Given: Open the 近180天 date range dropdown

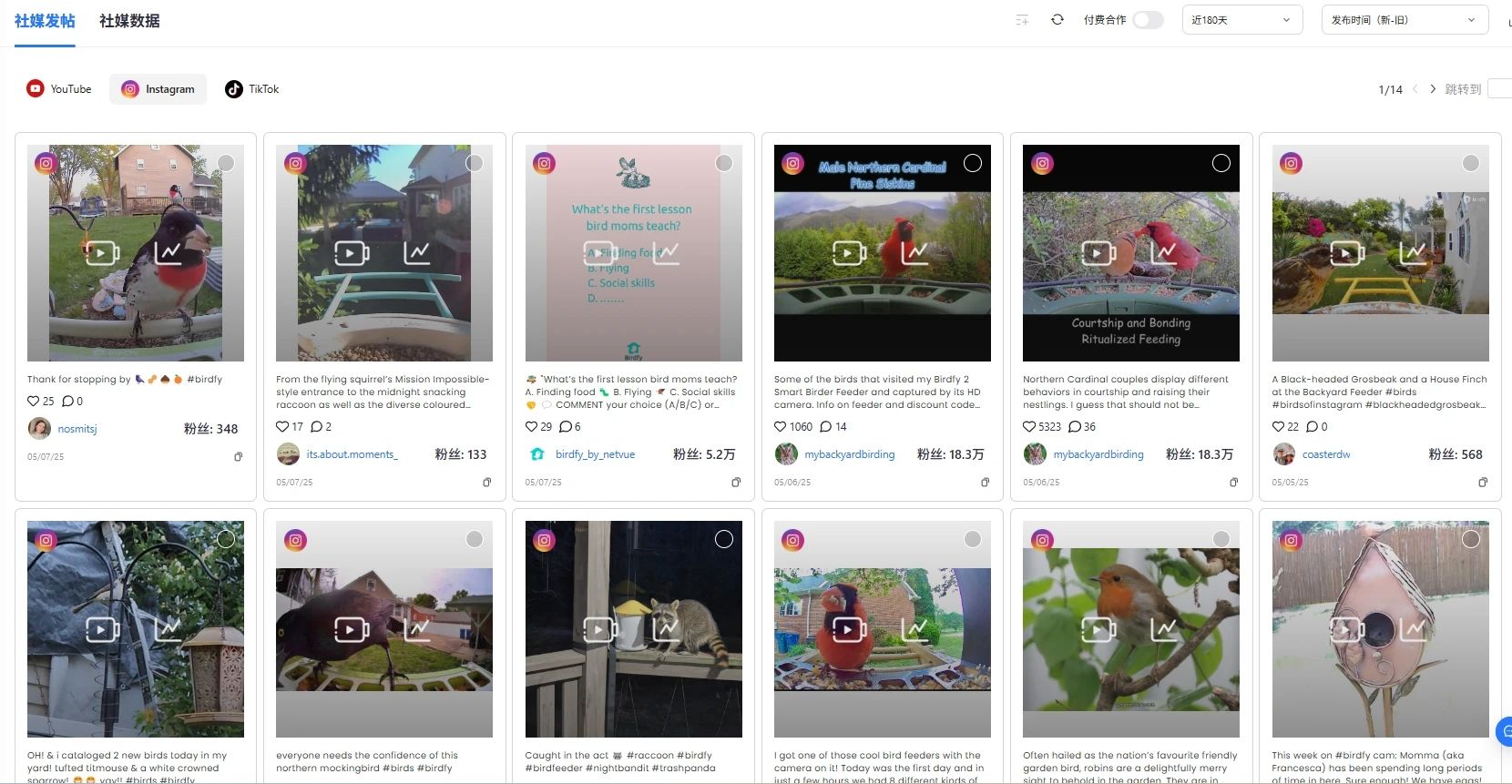Looking at the screenshot, I should pyautogui.click(x=1241, y=20).
